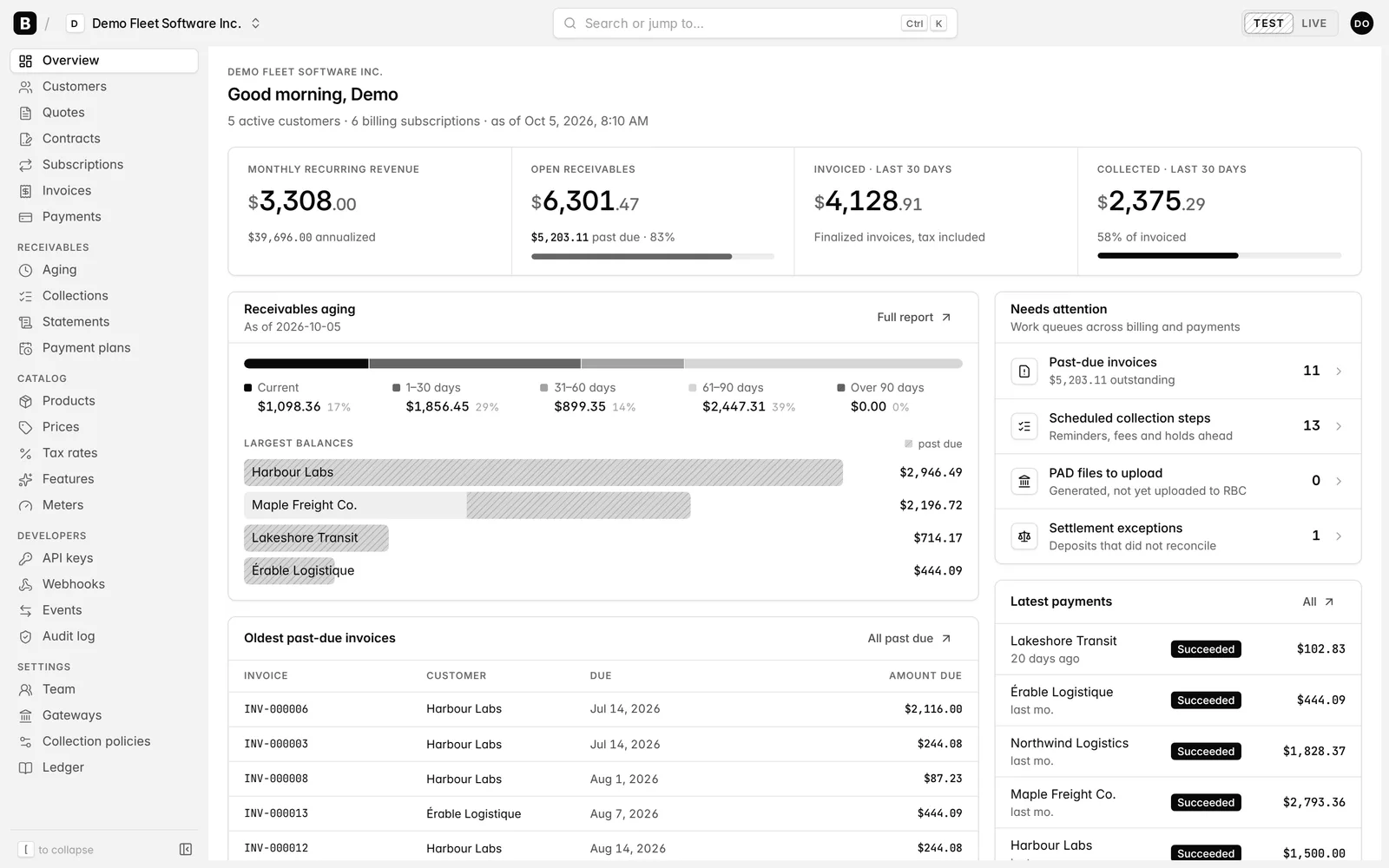Open the All past due link
Screen dimensions: 1389x868
click(910, 638)
